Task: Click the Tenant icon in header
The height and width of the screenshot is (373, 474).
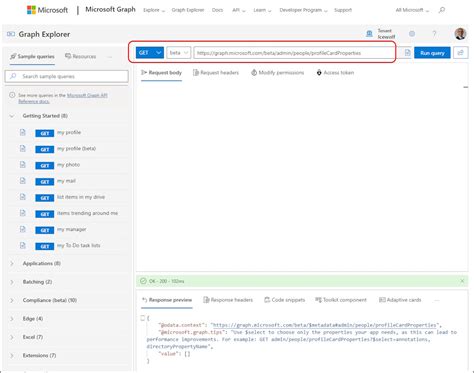Action: point(369,34)
